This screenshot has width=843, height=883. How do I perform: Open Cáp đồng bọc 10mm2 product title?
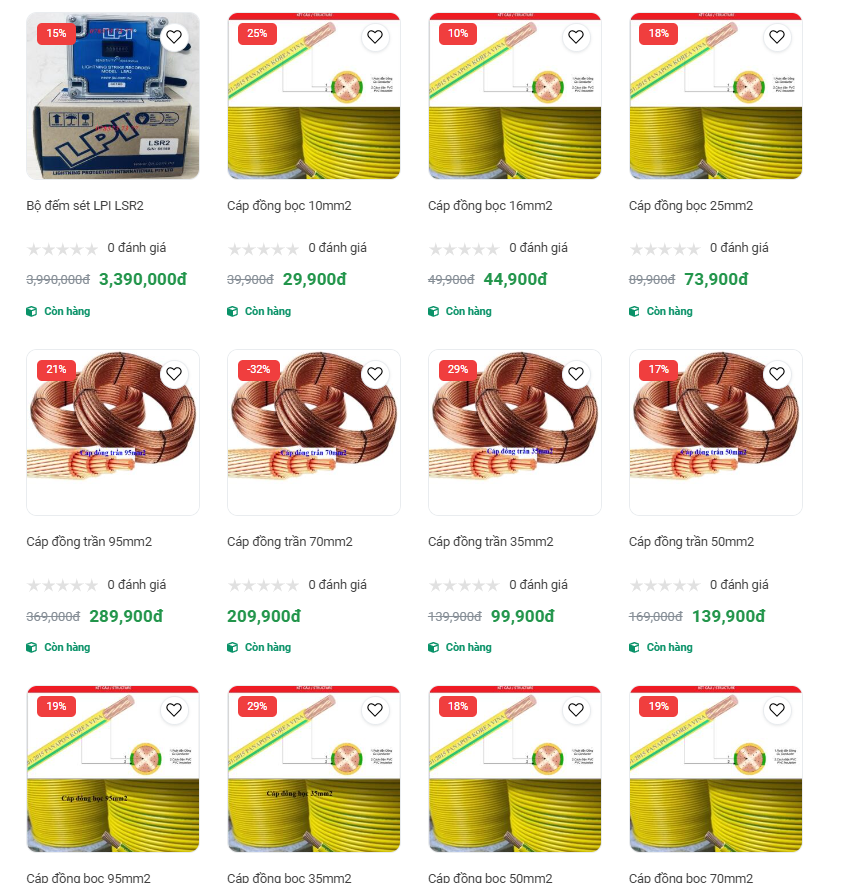click(289, 206)
